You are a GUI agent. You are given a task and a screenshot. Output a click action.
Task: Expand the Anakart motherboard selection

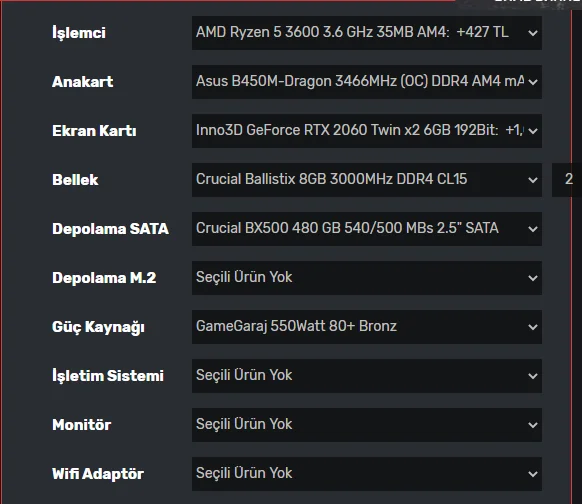pyautogui.click(x=367, y=82)
